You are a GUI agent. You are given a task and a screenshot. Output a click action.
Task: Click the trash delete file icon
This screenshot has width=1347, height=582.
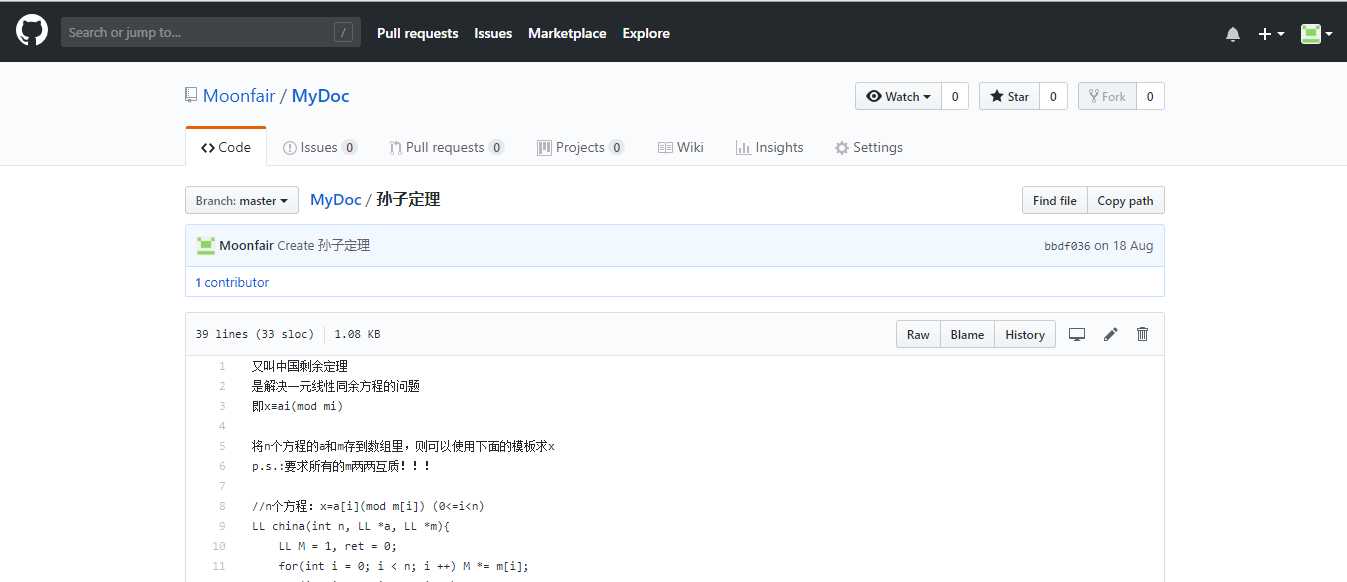pyautogui.click(x=1143, y=334)
